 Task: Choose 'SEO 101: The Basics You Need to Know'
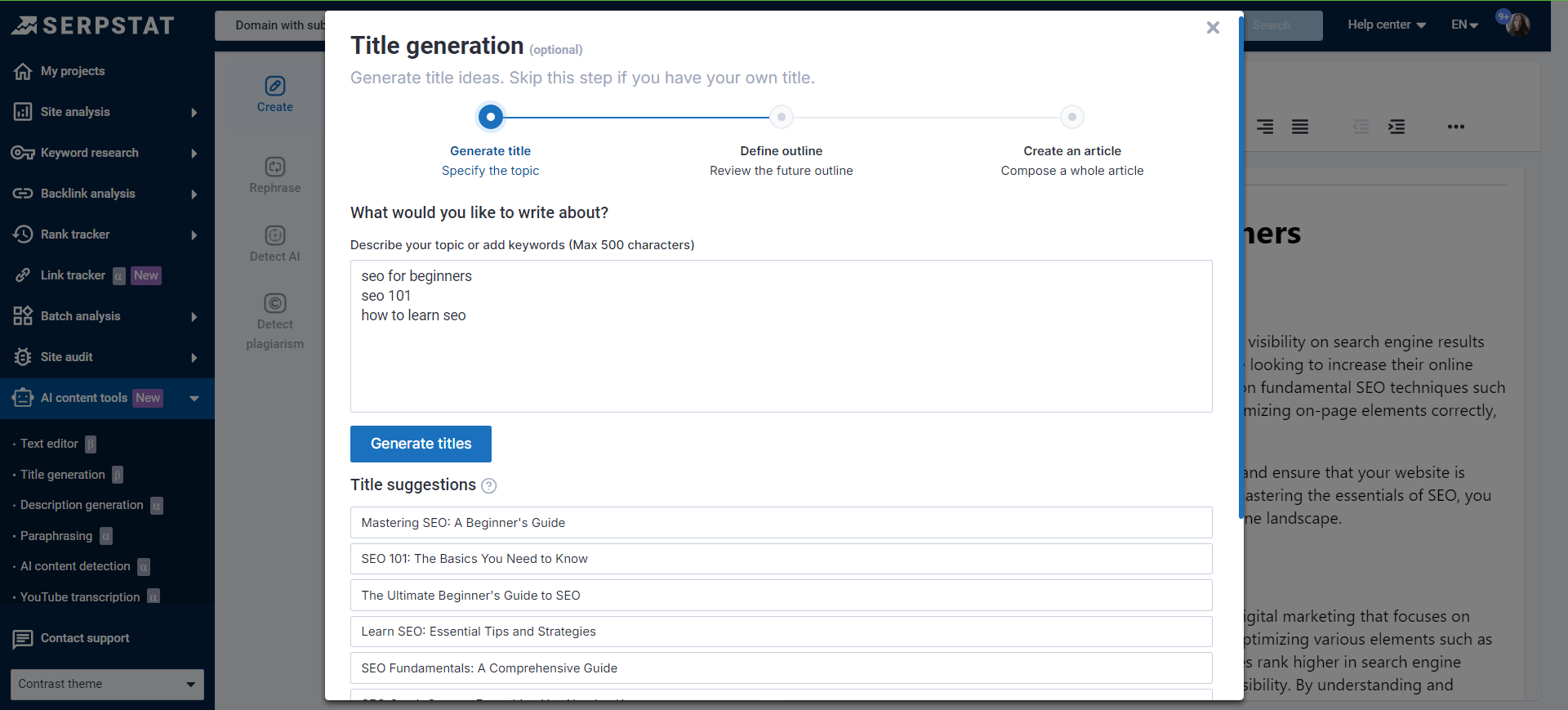click(781, 559)
